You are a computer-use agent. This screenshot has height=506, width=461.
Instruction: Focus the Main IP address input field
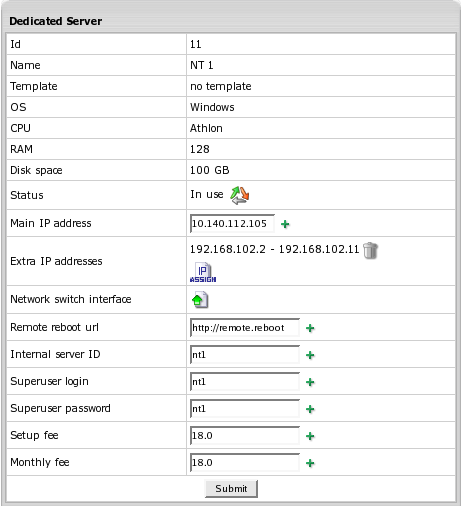pos(232,223)
